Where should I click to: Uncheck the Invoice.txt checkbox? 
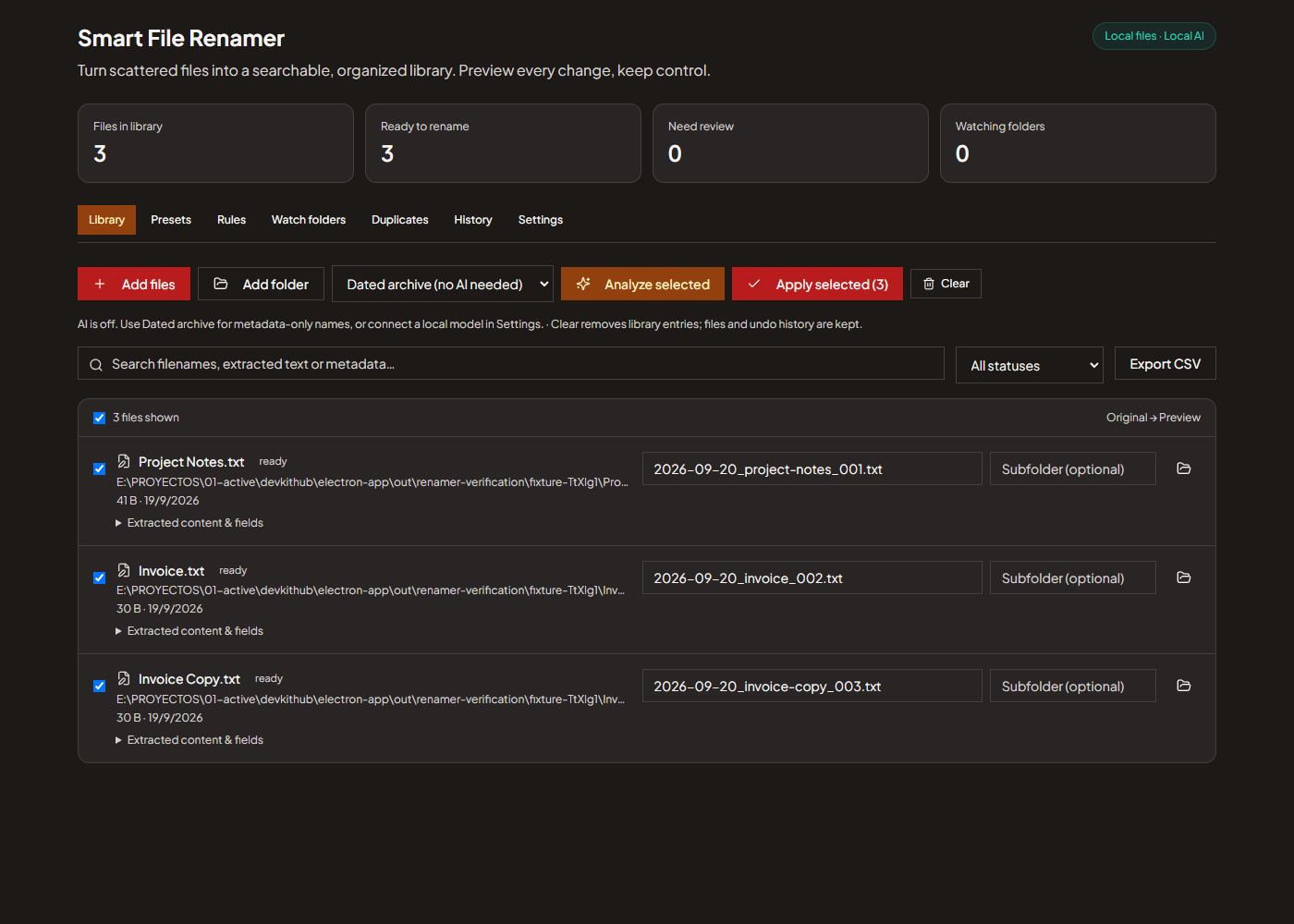tap(99, 577)
